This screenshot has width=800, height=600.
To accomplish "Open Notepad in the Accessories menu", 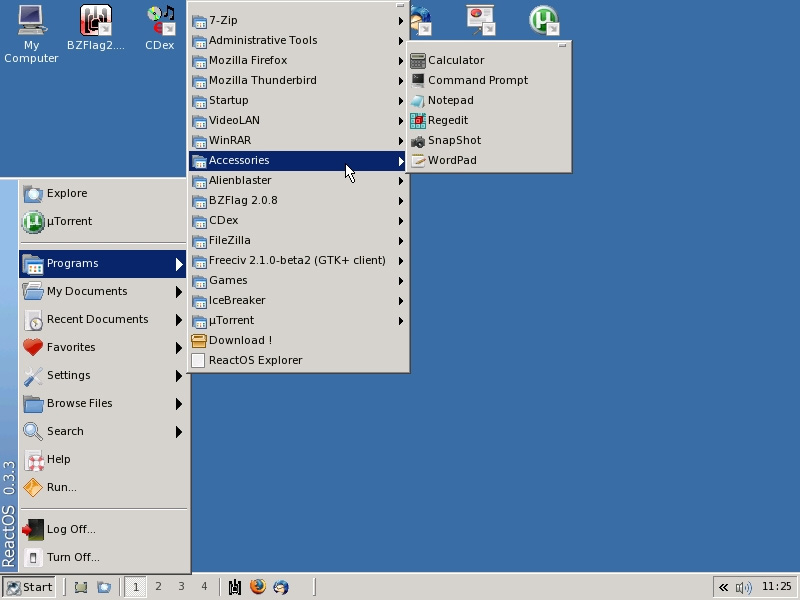I will pos(489,100).
